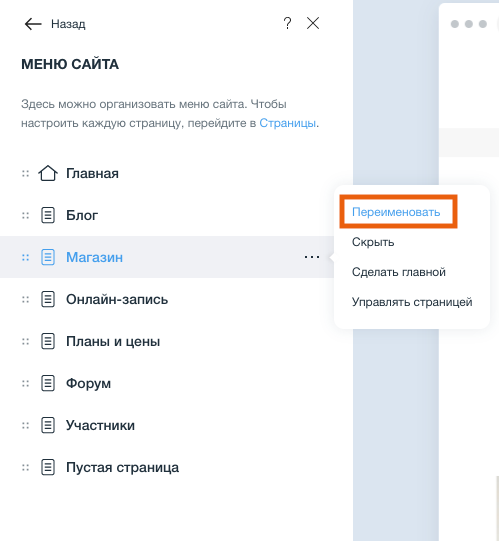Select Переименовать in the context menu
The image size is (499, 541).
396,212
